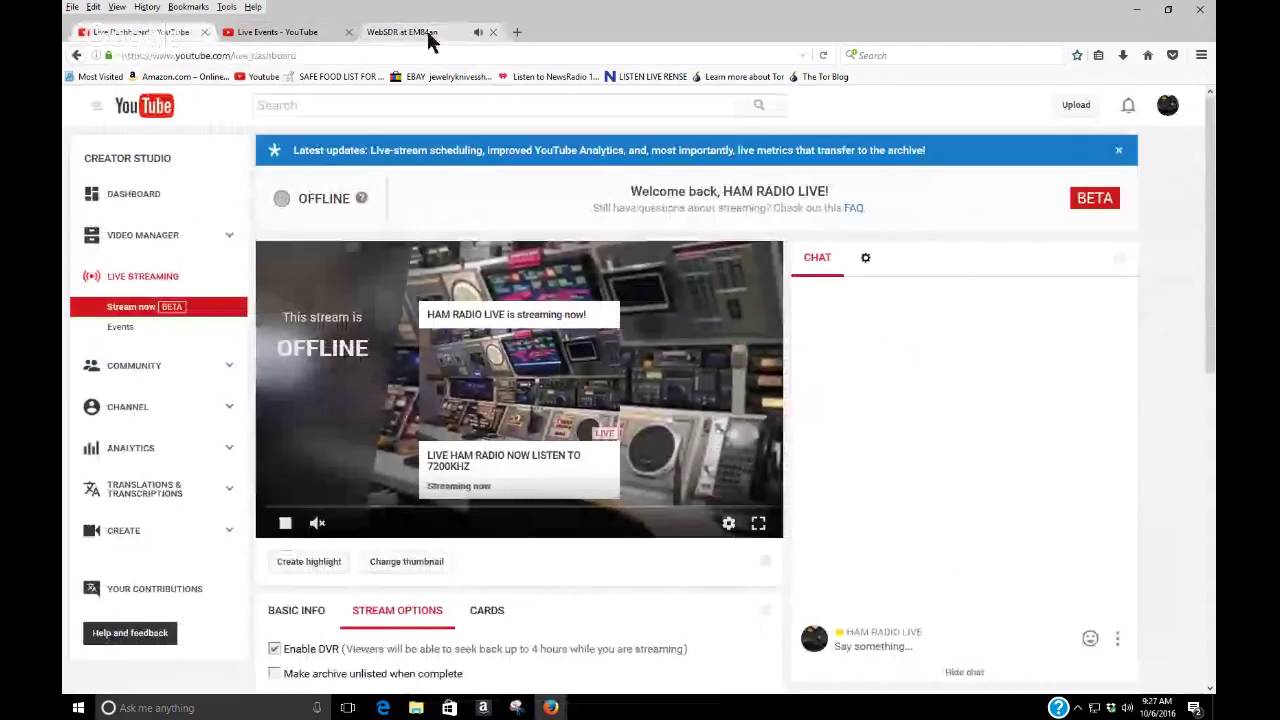Unmute the preview player volume
Viewport: 1280px width, 720px height.
pos(317,523)
